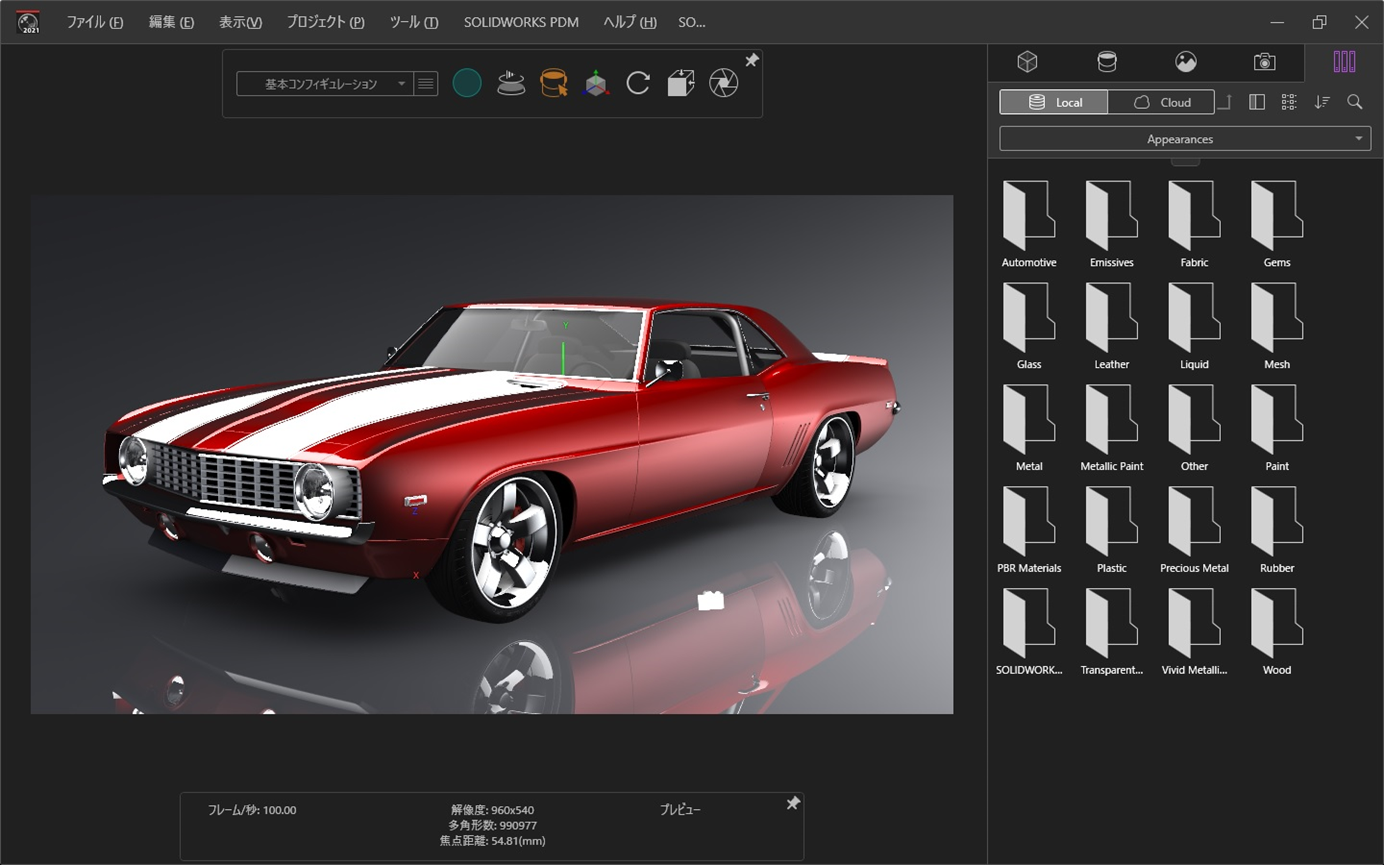Image resolution: width=1384 pixels, height=865 pixels.
Task: Pin the viewport status info panel
Action: (x=793, y=804)
